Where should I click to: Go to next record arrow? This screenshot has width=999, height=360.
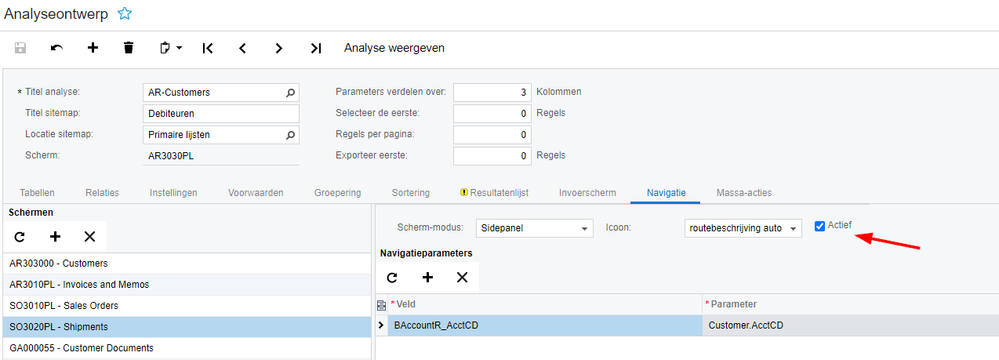point(278,48)
